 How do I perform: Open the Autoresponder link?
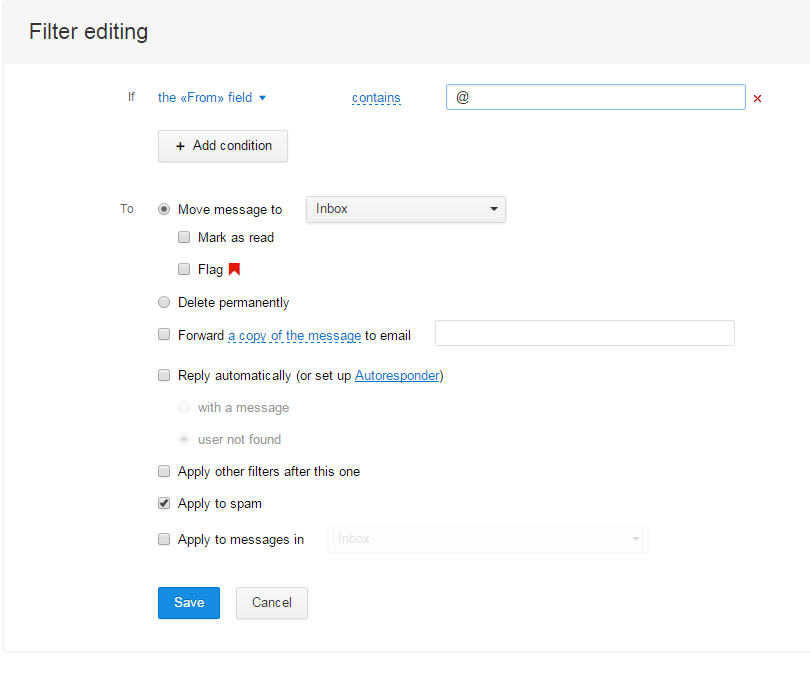point(397,376)
